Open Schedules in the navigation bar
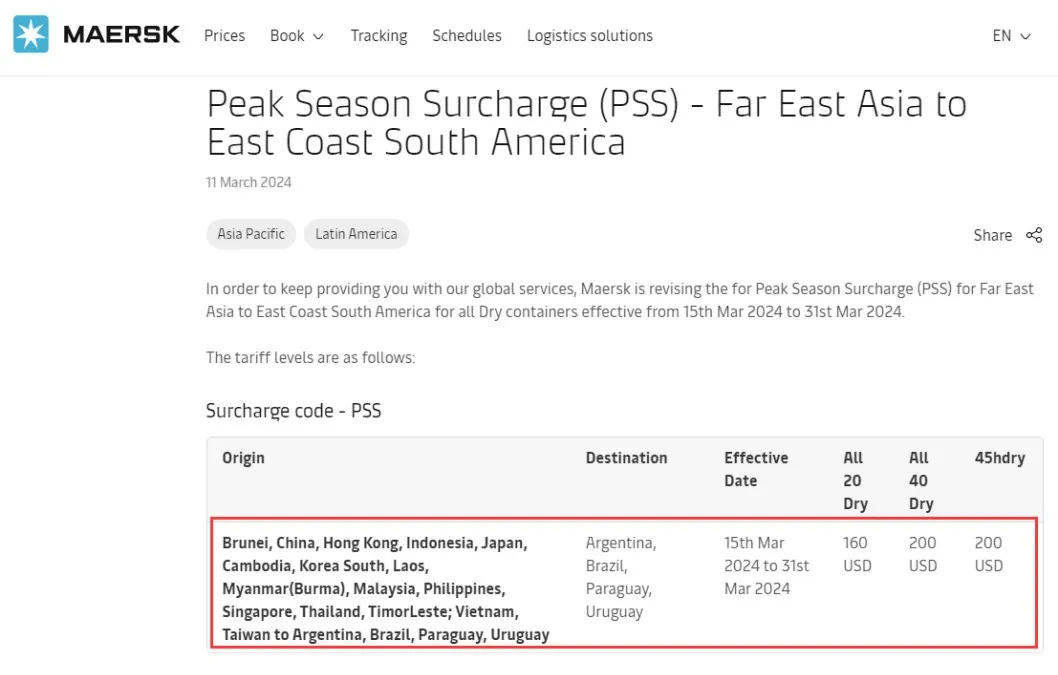This screenshot has height=675, width=1058. click(467, 36)
